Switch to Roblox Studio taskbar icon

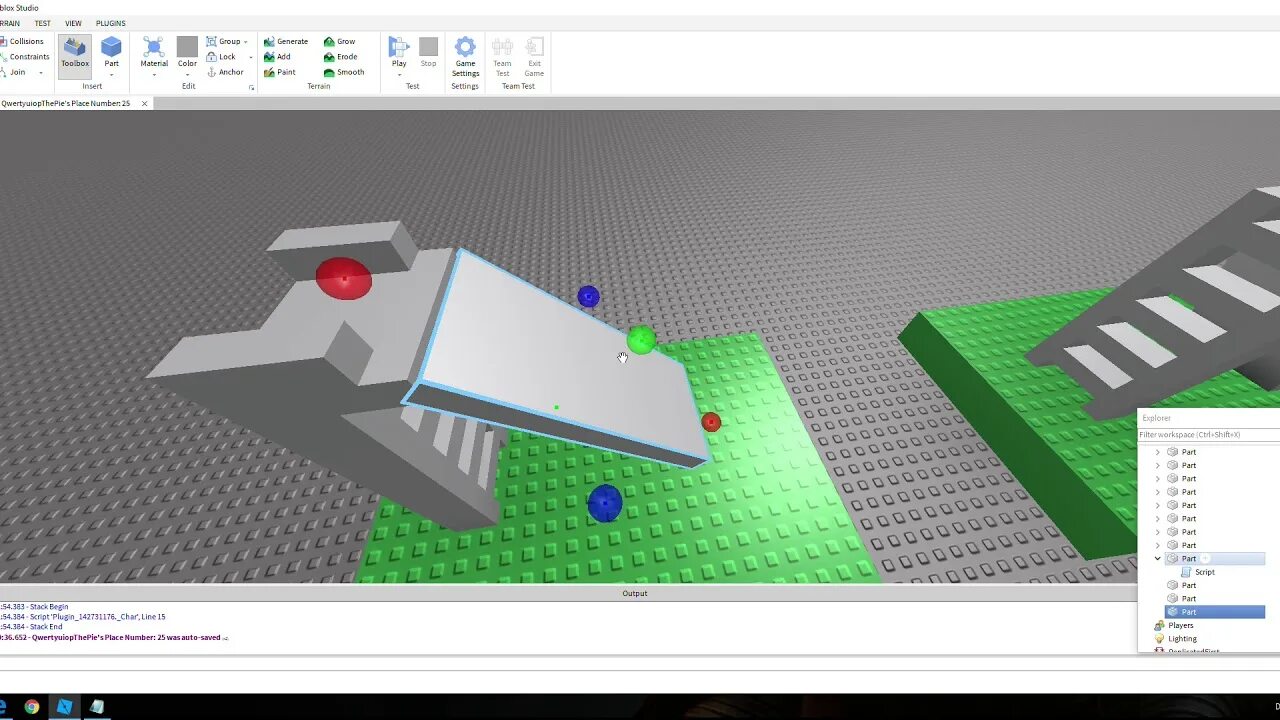pyautogui.click(x=64, y=706)
